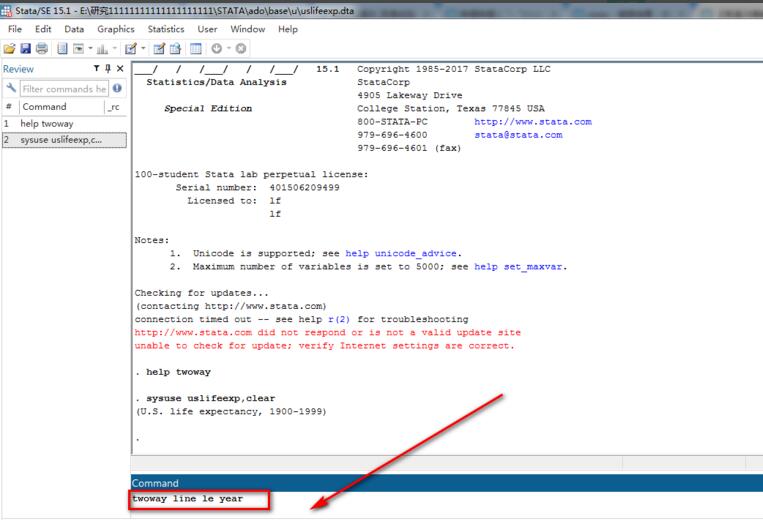Screen dimensions: 763x523
Task: Click the Filter commands input field
Action: coord(64,89)
